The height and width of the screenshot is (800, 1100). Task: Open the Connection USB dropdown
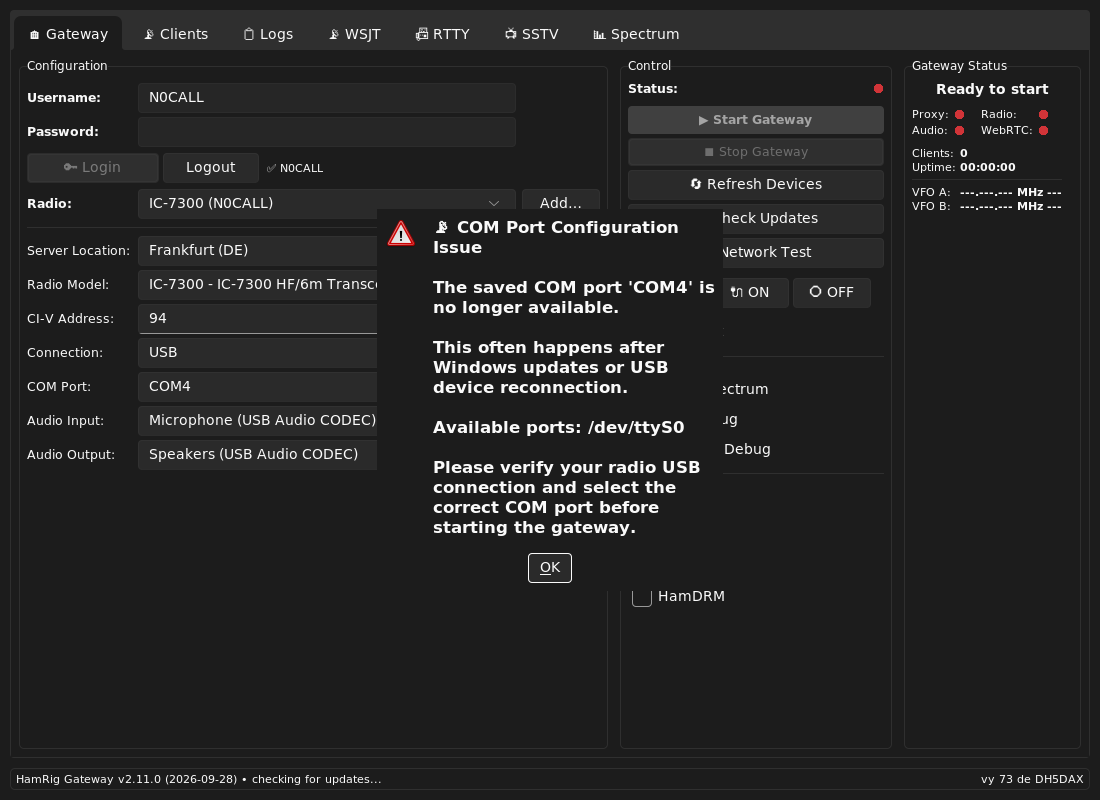click(x=257, y=352)
